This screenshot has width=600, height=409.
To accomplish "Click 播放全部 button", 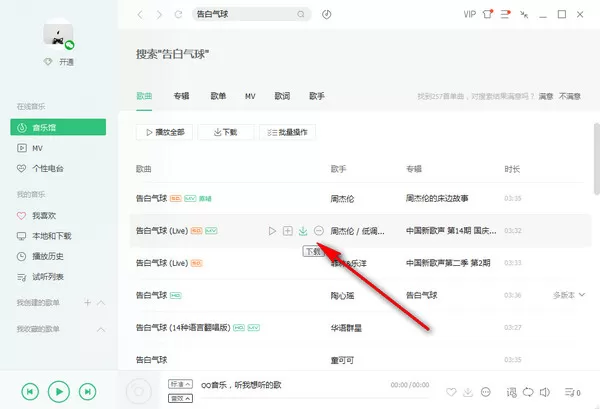I will point(165,132).
